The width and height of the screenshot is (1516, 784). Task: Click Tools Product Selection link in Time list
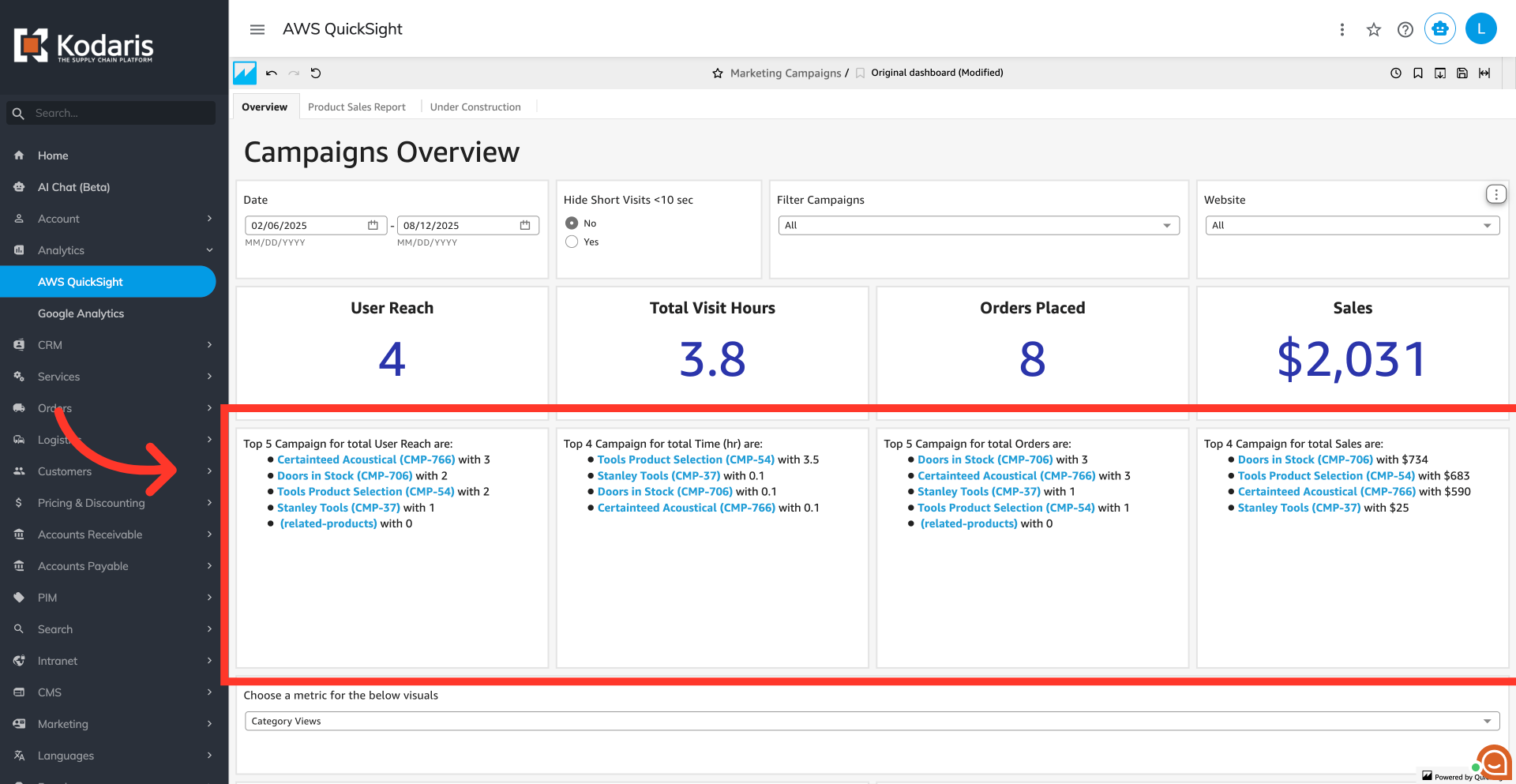click(x=686, y=460)
